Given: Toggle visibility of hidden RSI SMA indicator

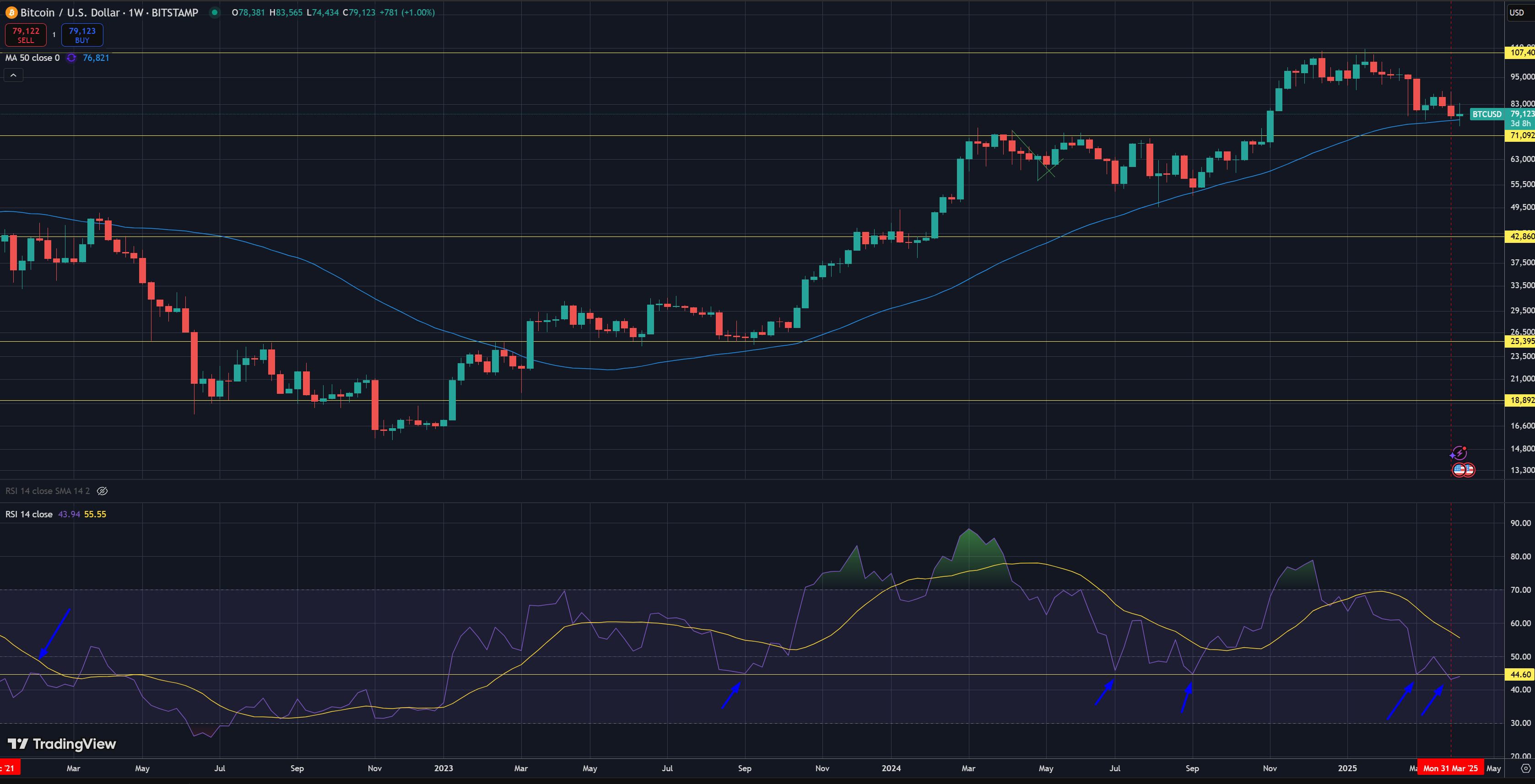Looking at the screenshot, I should 103,491.
